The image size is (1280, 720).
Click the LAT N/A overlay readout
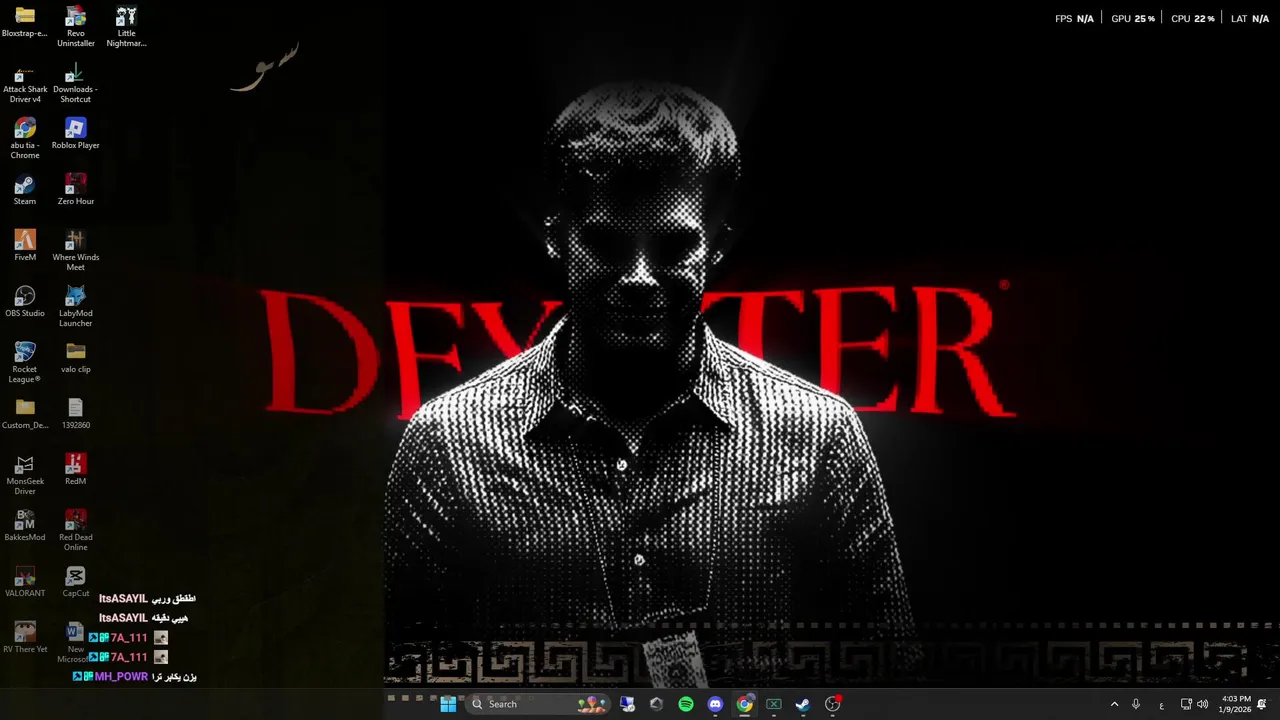pos(1250,19)
